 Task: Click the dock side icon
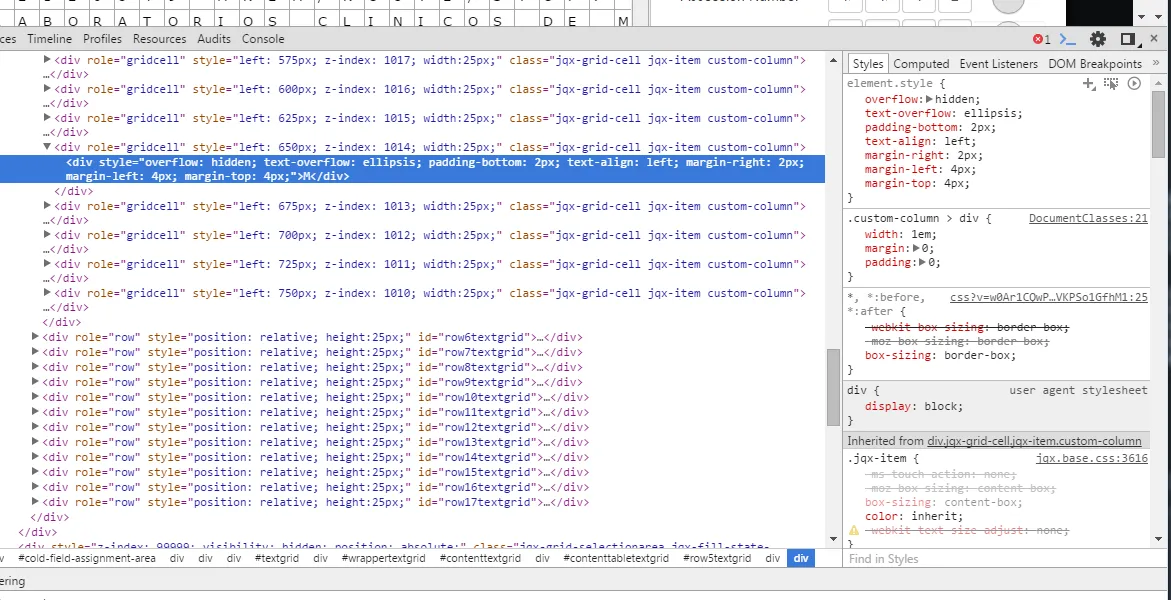point(1128,39)
